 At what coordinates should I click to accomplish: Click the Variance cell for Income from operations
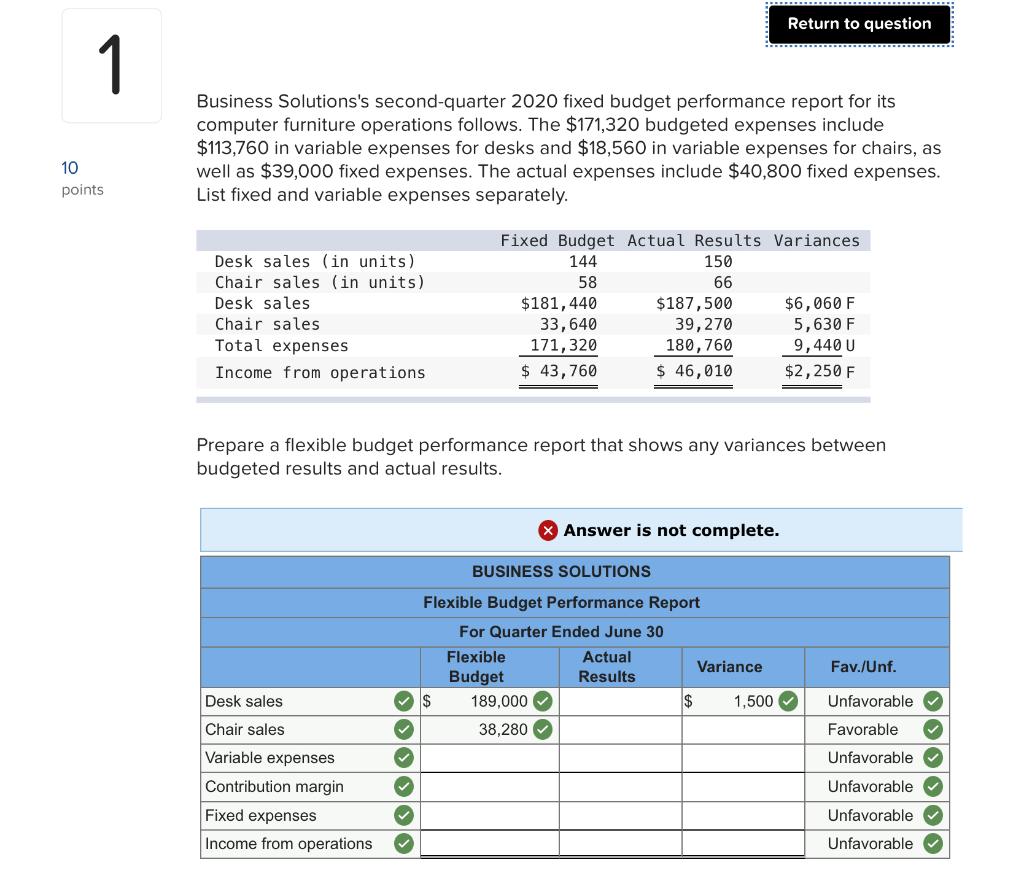(x=742, y=843)
